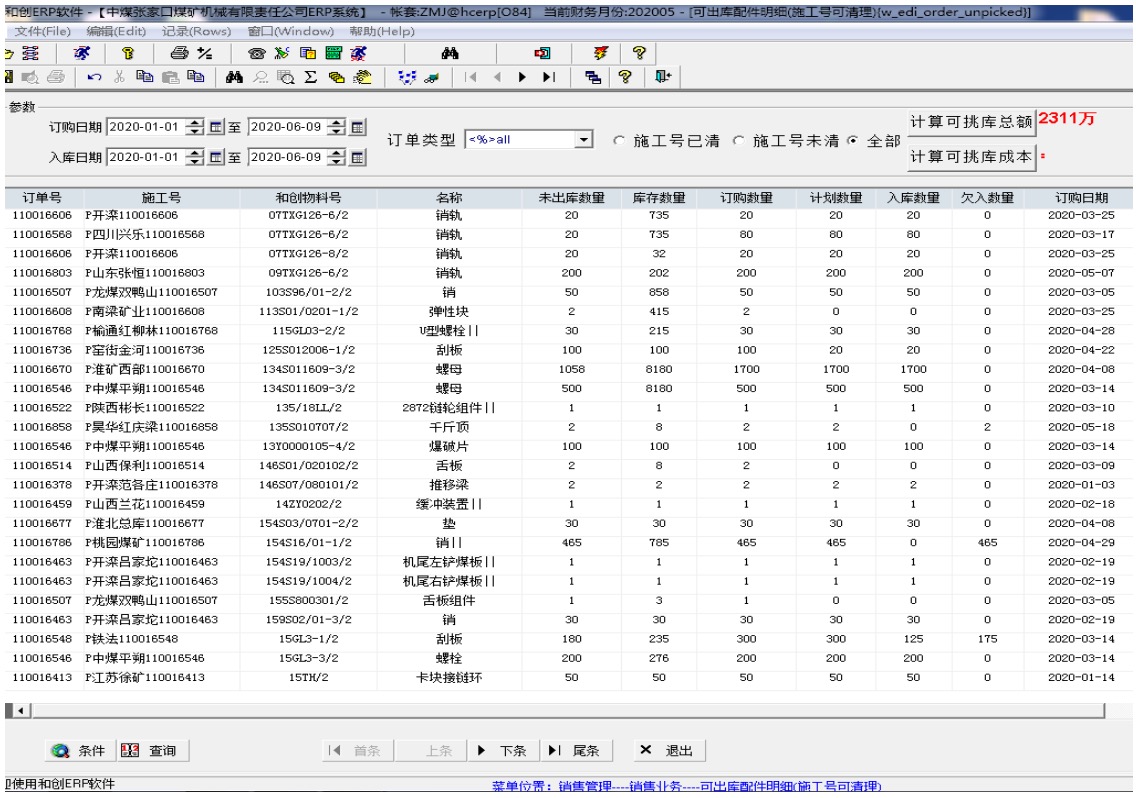Click cell 2872链轮组件|| in 名称 column
The image size is (1136, 798).
click(448, 408)
